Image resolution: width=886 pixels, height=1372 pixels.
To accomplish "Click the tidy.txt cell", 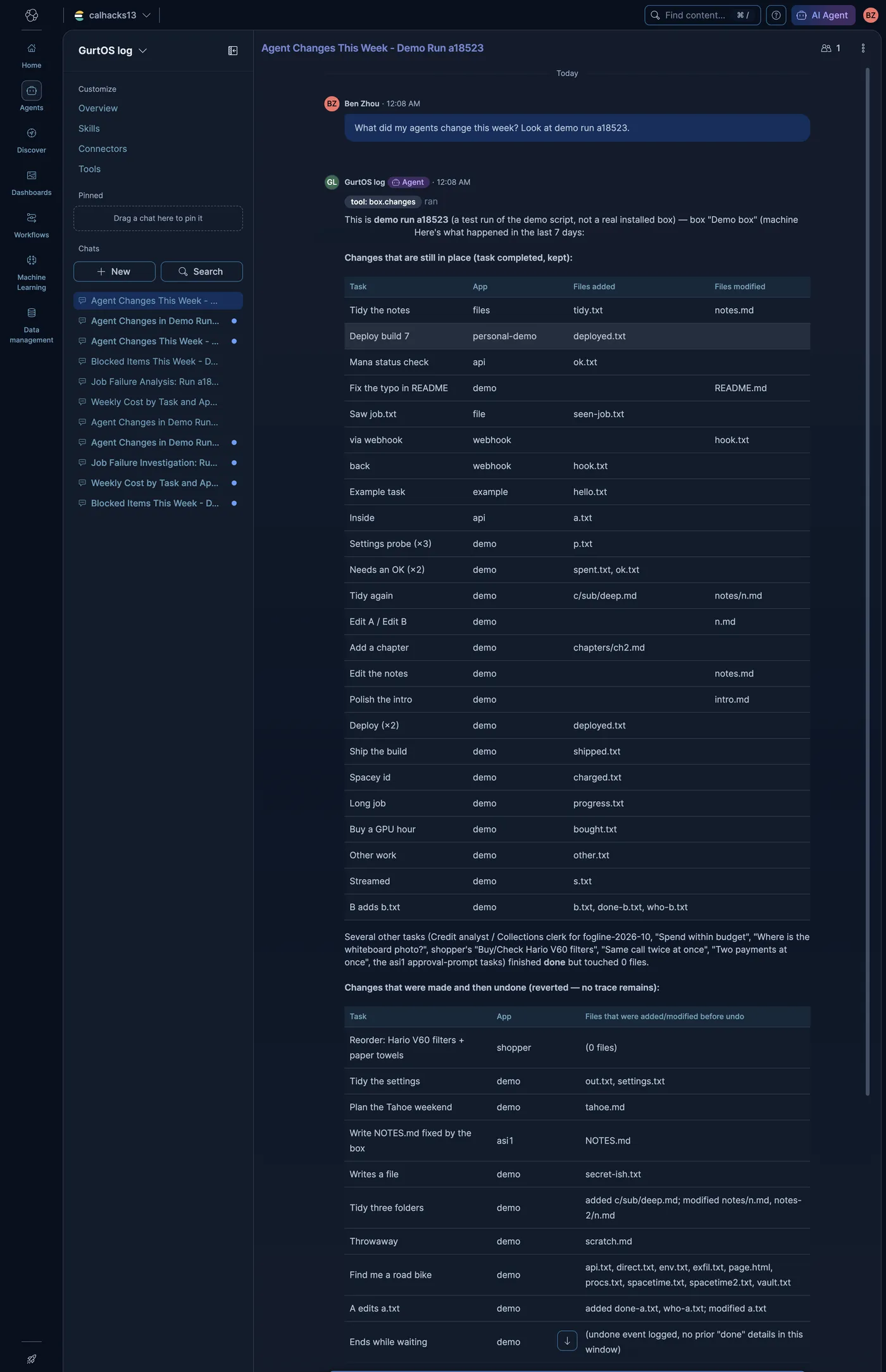I will coord(588,310).
